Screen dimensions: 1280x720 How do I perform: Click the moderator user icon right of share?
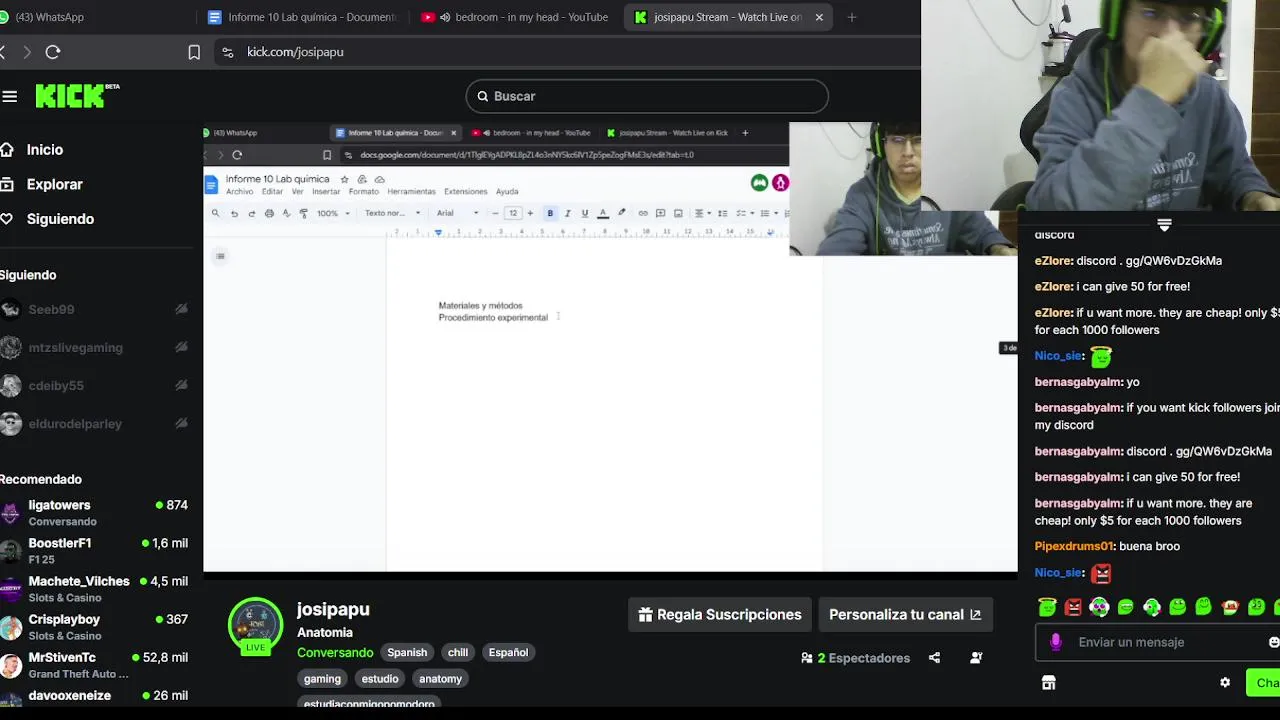click(x=976, y=658)
